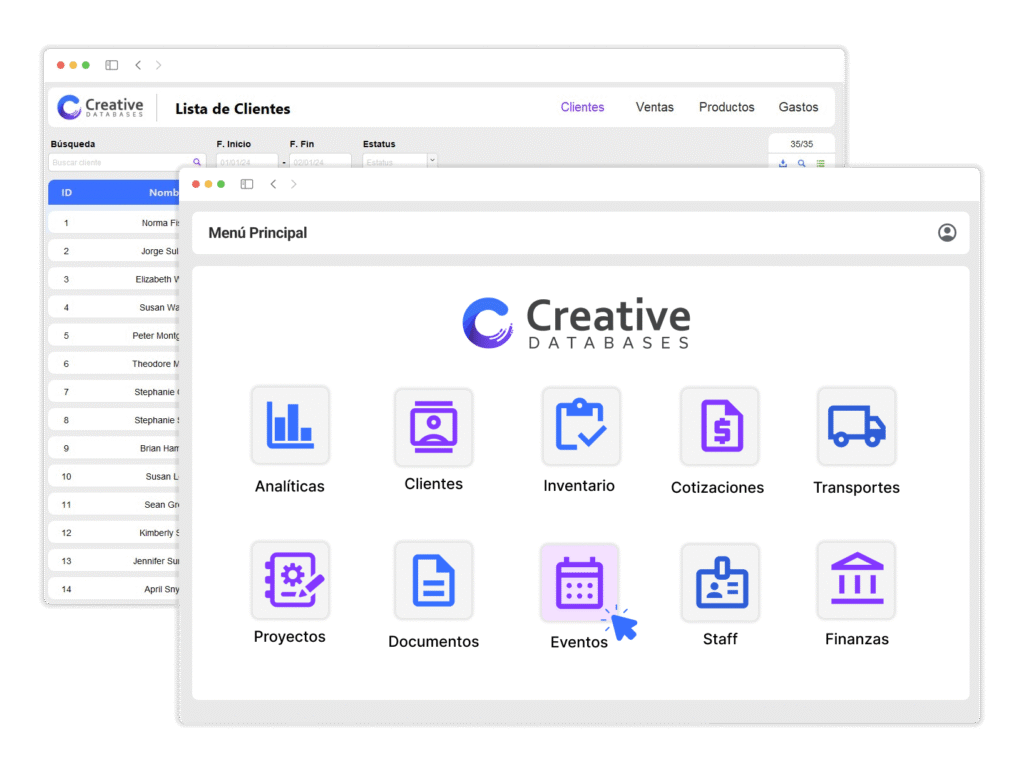
Task: Click the Inventario clipboard icon
Action: [x=581, y=426]
